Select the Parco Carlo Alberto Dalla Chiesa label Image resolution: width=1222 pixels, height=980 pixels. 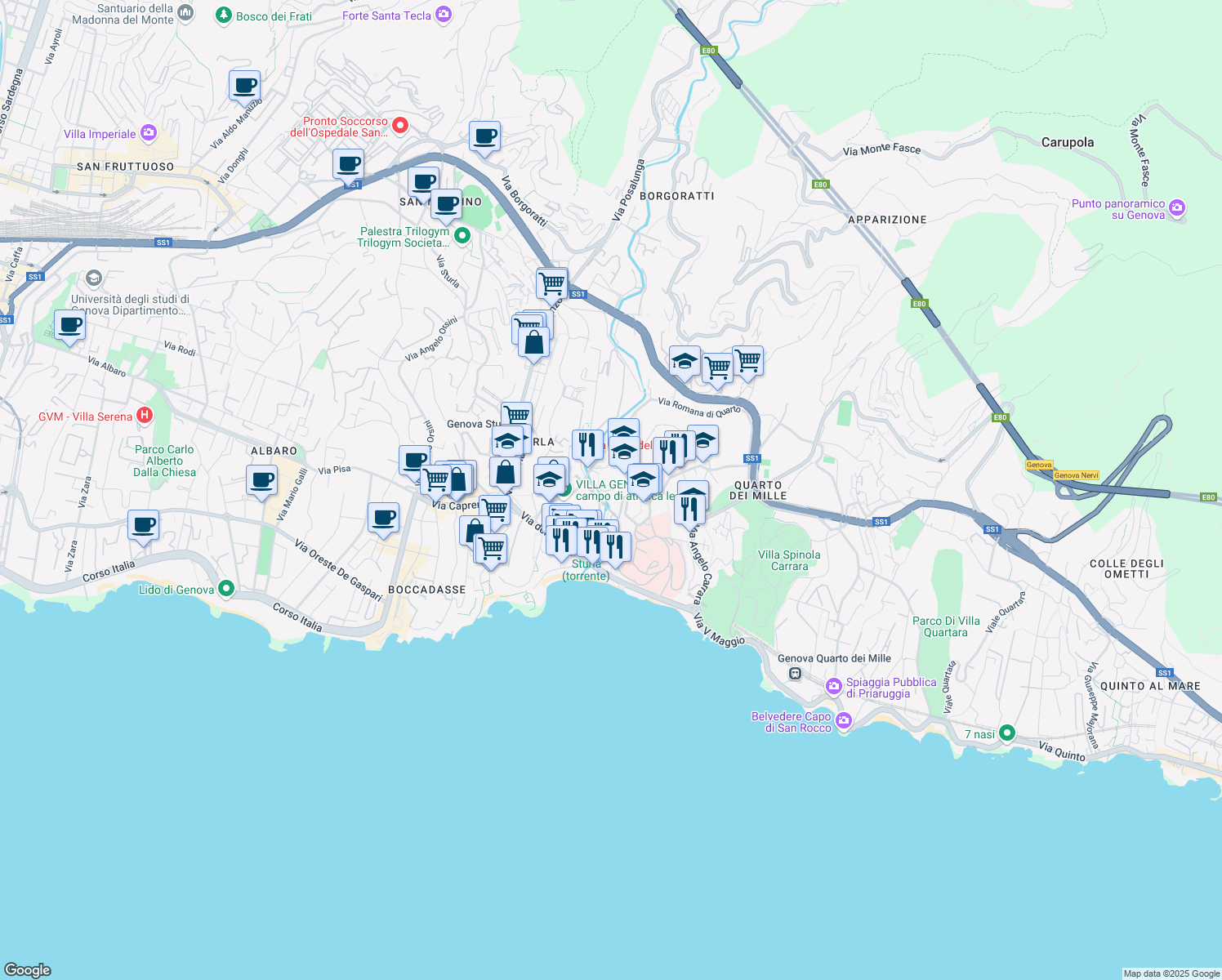click(164, 461)
